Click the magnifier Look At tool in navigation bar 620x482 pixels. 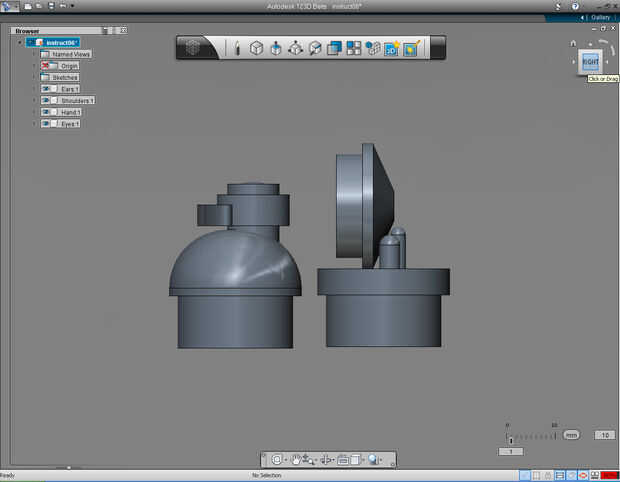click(372, 459)
